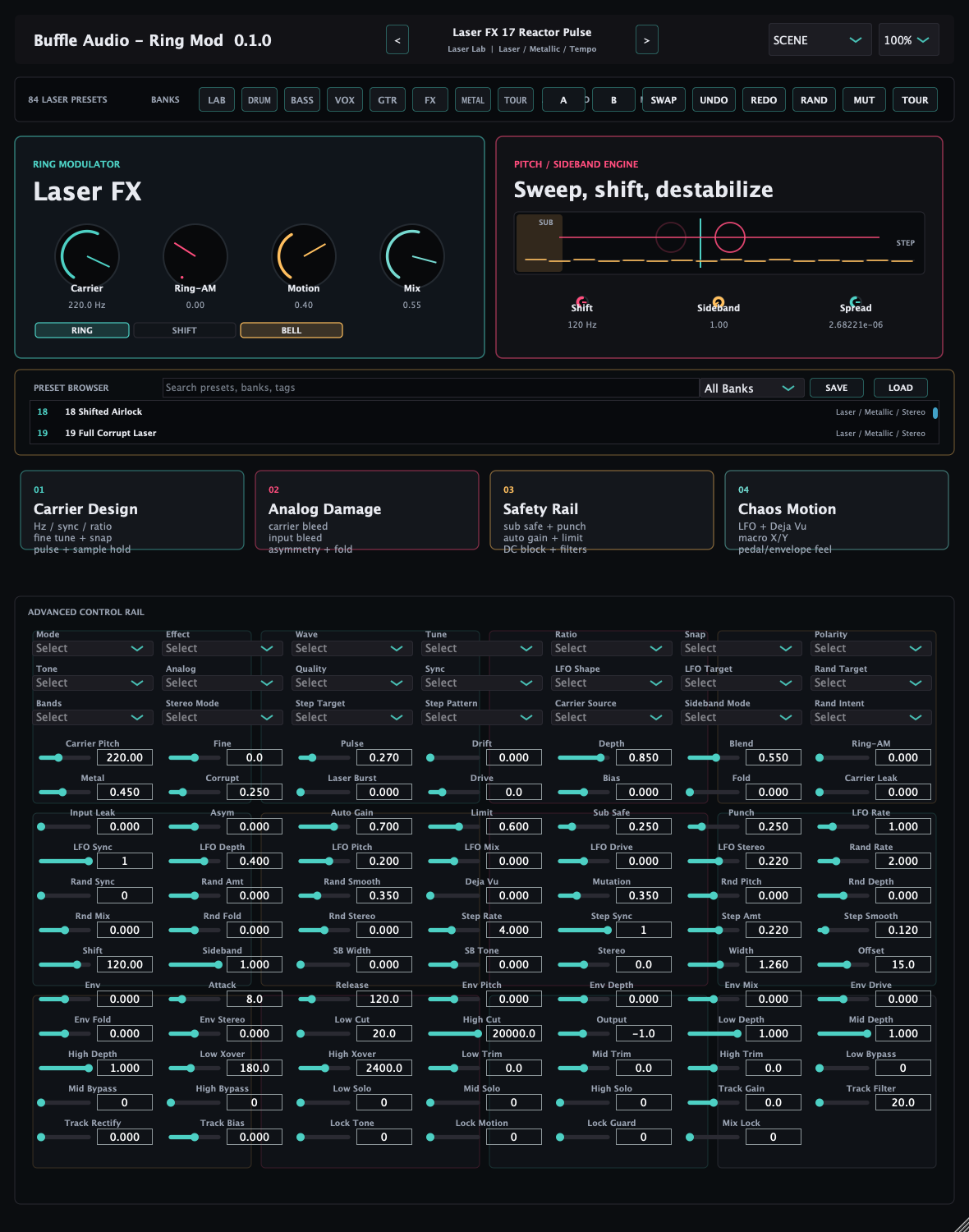
Task: Open the LFO Shape select dropdown
Action: point(612,683)
